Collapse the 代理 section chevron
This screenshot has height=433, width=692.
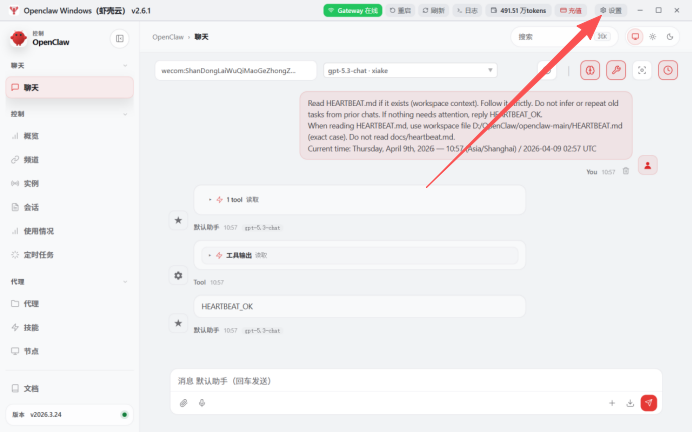coord(125,282)
